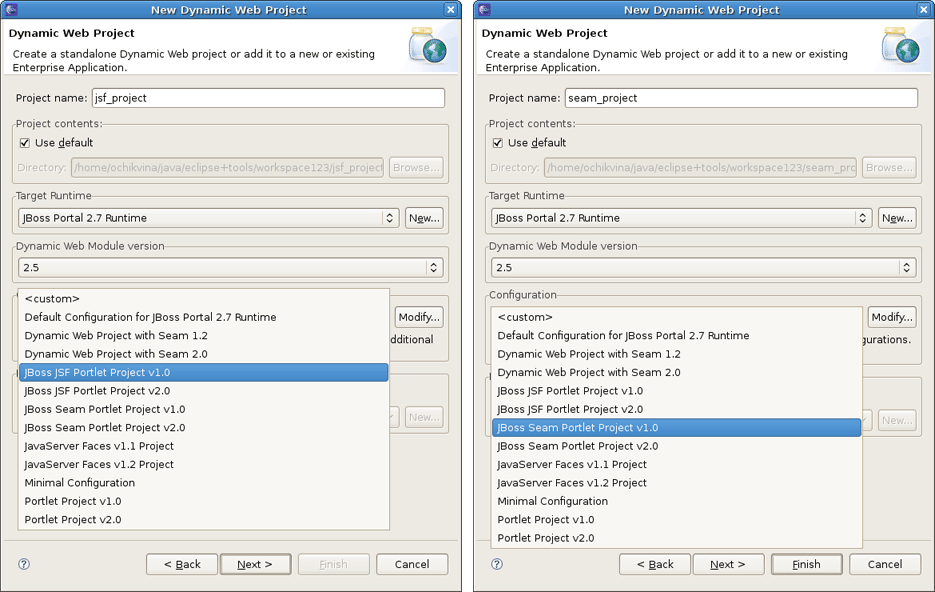Choose JavaServer Faces v1.2 Project in jsf_project list

click(203, 464)
